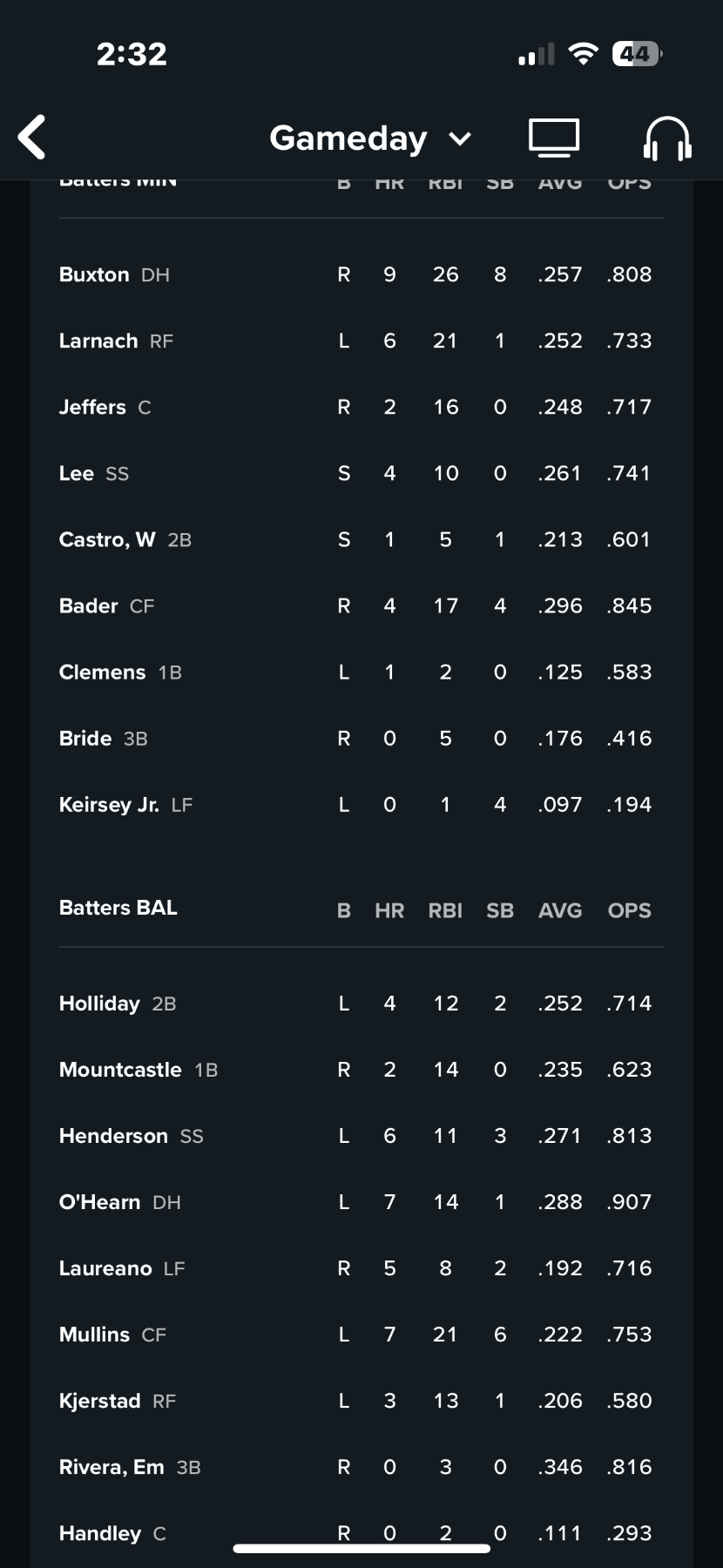
Task: Tap the back arrow icon
Action: 32,138
